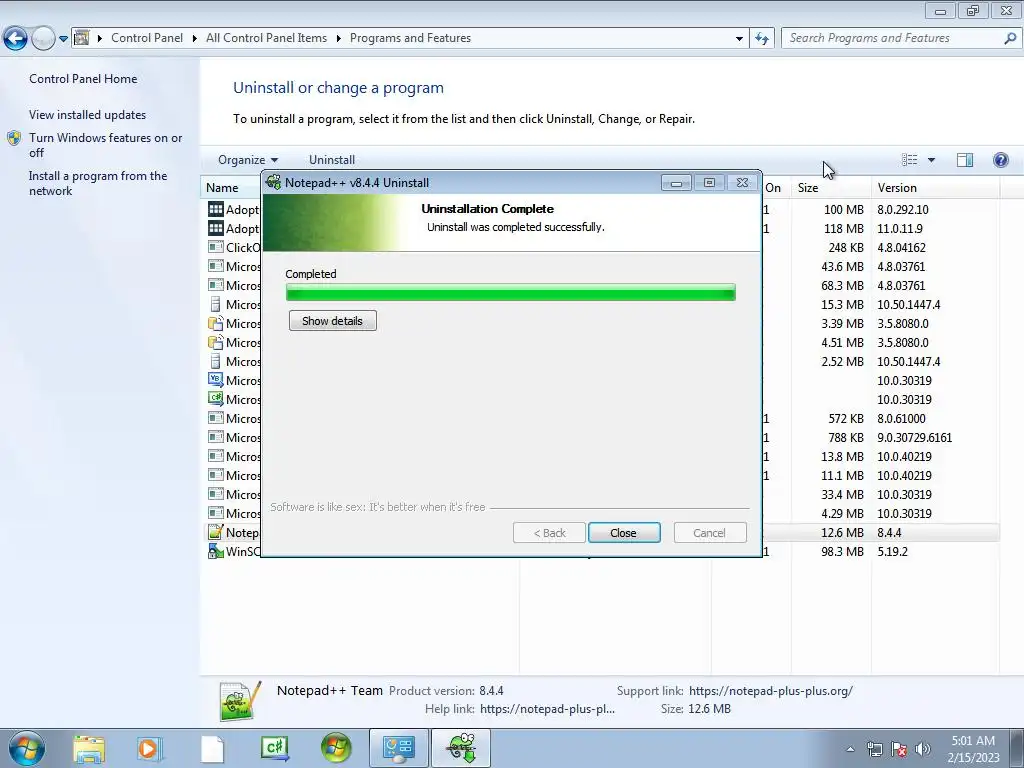1024x768 pixels.
Task: Select Control Panel breadcrumb
Action: tap(147, 38)
